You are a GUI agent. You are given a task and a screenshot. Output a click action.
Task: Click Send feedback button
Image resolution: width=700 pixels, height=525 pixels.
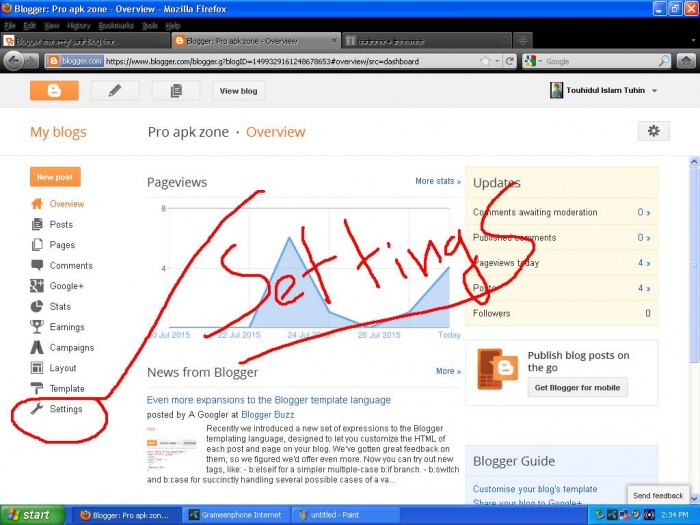click(658, 496)
